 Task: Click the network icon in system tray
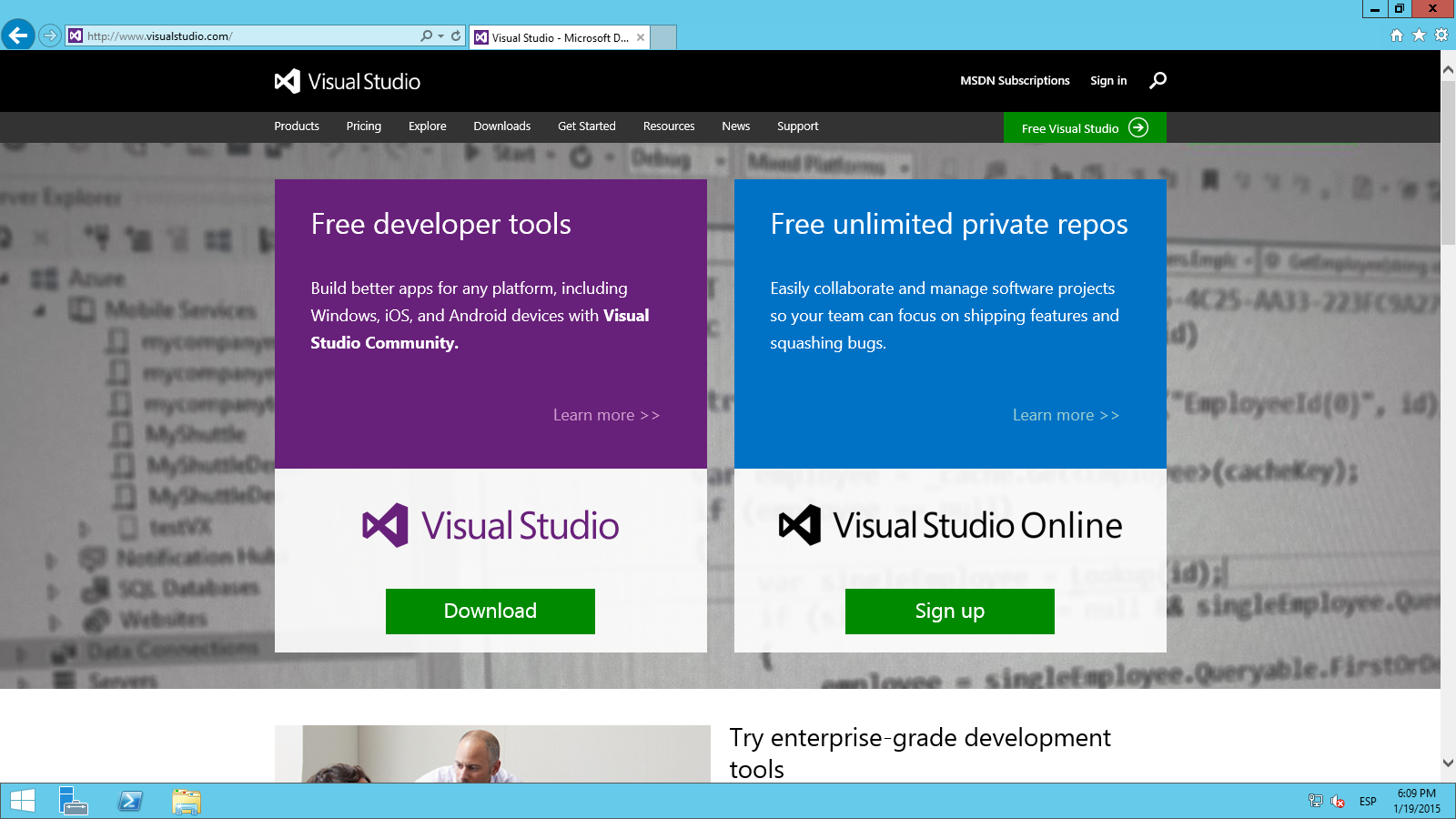[x=1315, y=801]
